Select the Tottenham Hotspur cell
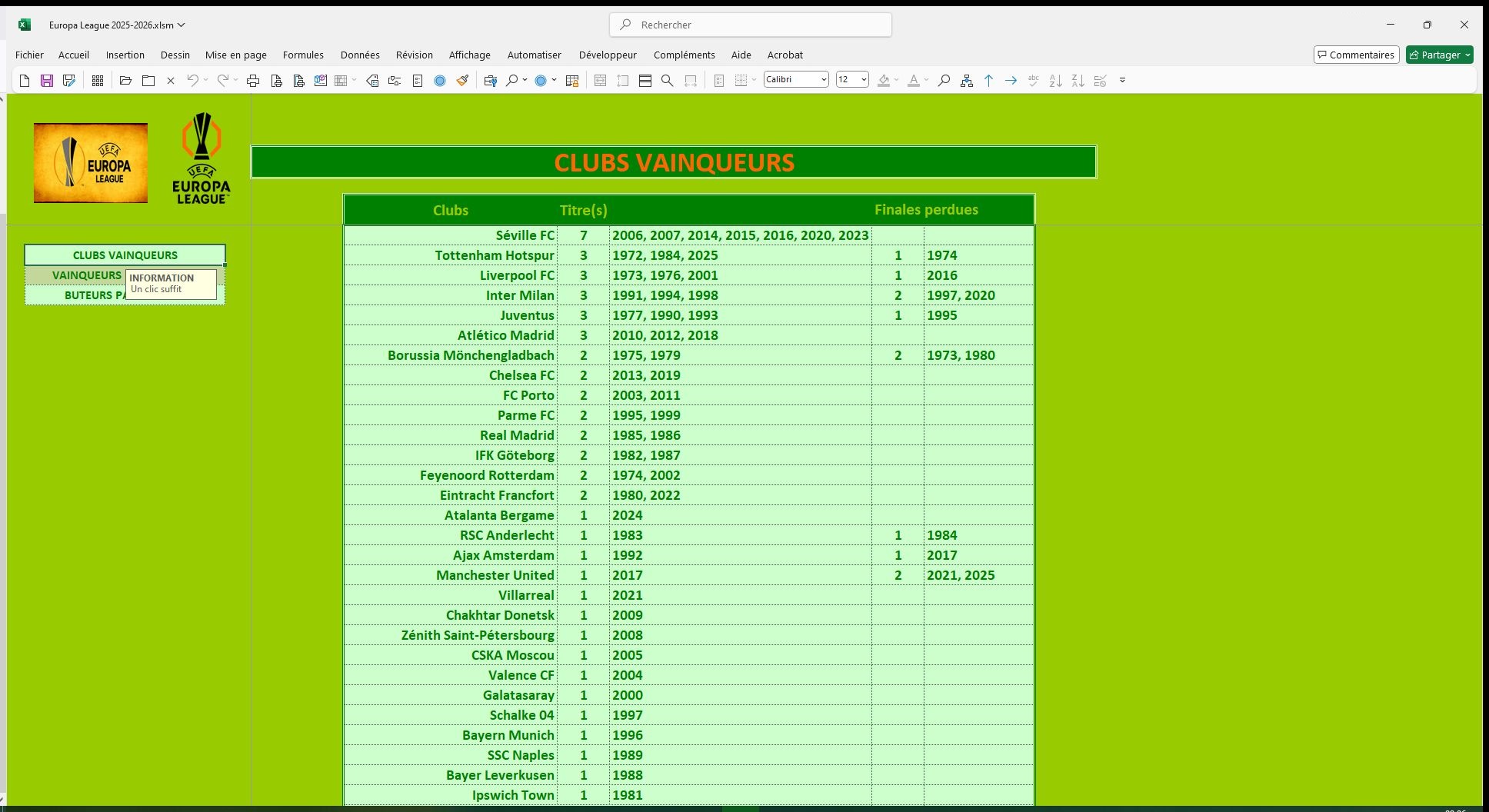Image resolution: width=1489 pixels, height=812 pixels. pyautogui.click(x=451, y=255)
